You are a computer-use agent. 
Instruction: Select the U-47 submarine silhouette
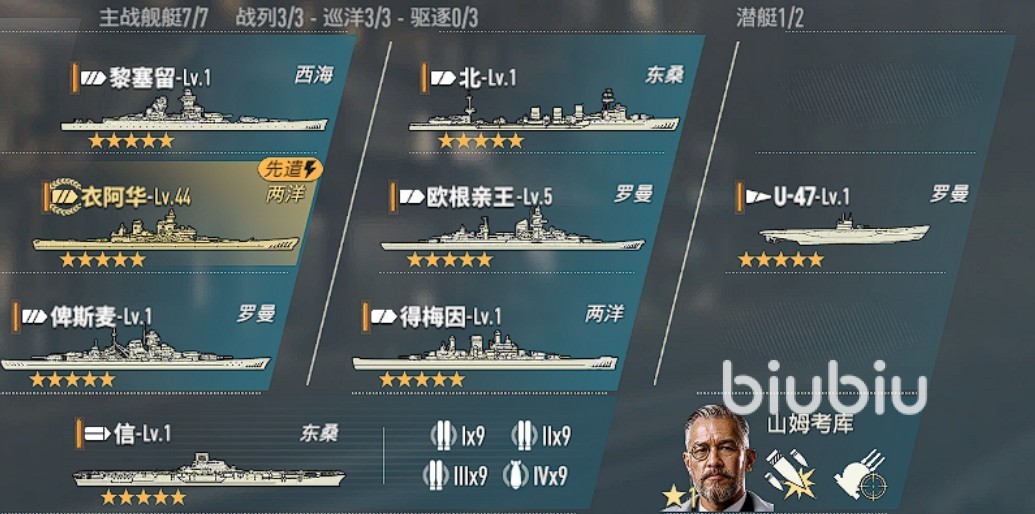coord(844,230)
